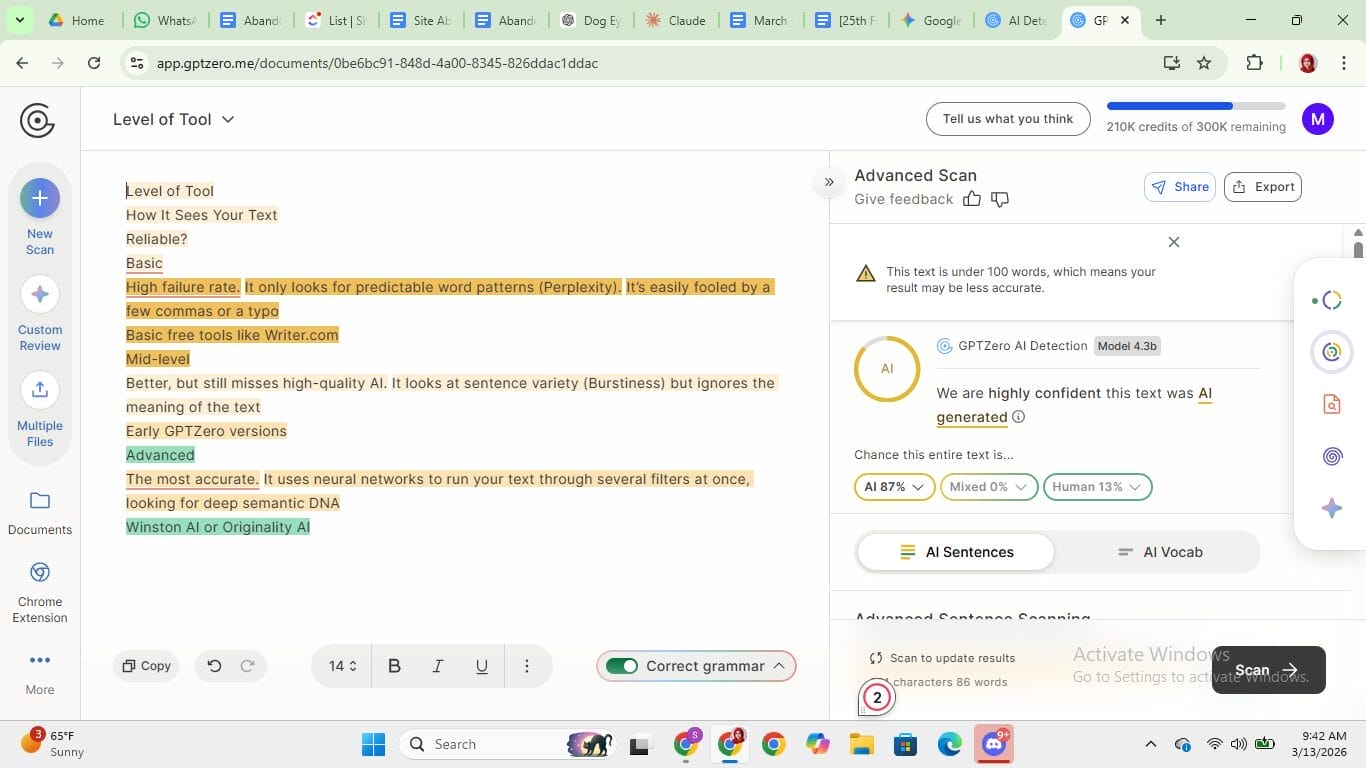This screenshot has width=1366, height=768.
Task: Click the address bar URL
Action: [377, 63]
